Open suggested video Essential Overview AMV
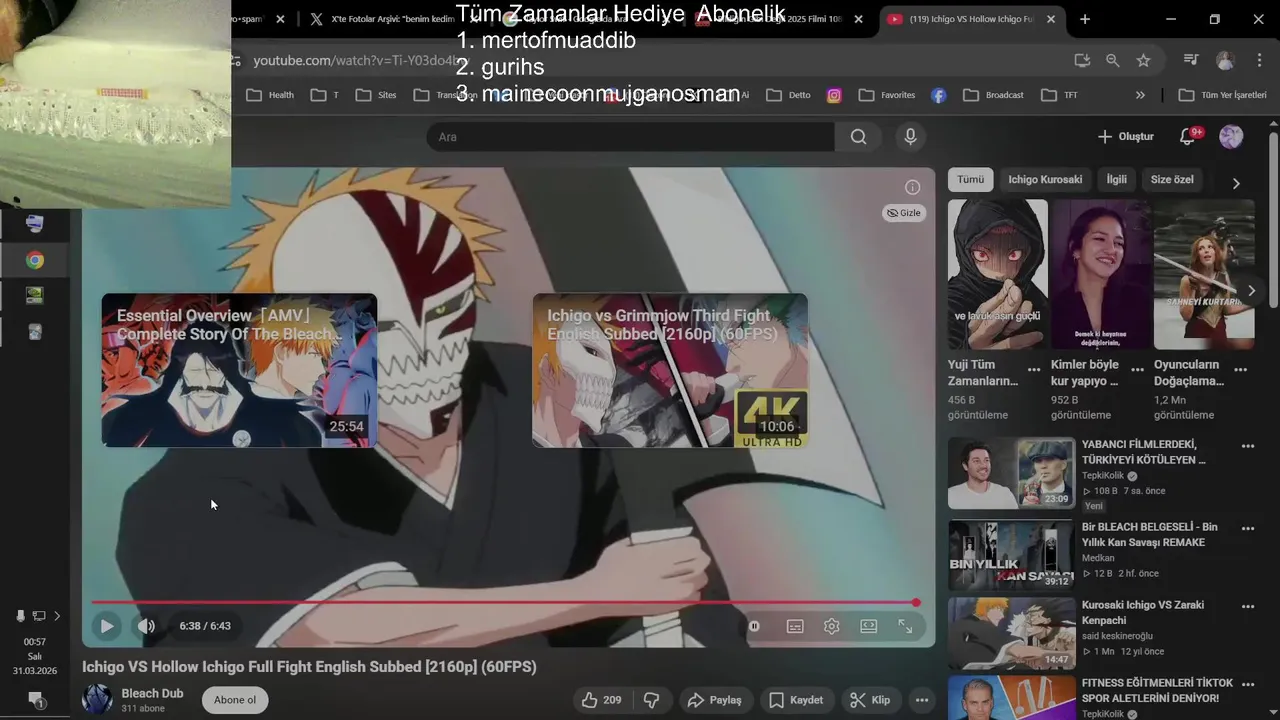The width and height of the screenshot is (1280, 720). coord(239,370)
